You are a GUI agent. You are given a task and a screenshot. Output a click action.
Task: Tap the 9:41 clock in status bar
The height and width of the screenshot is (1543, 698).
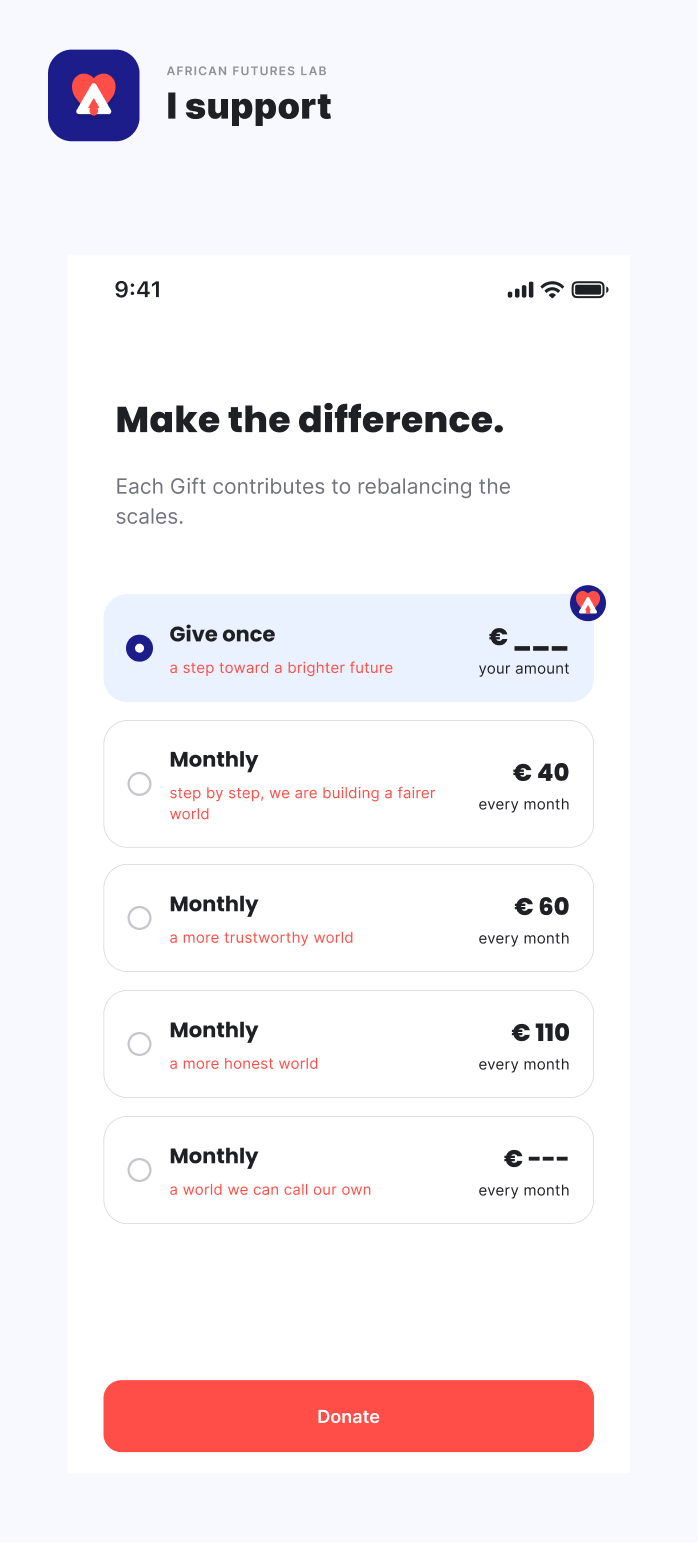click(x=138, y=290)
